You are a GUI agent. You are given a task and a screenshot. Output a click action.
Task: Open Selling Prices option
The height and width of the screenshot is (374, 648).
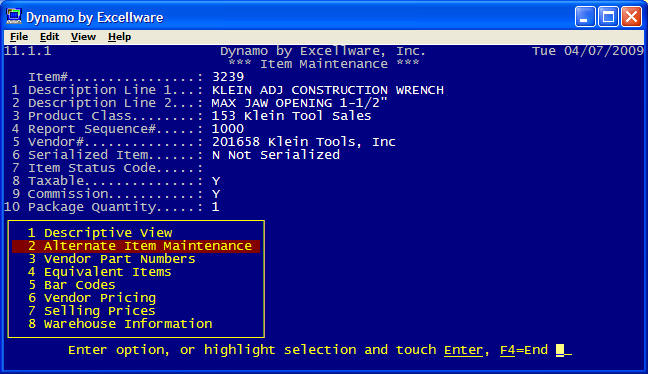(x=92, y=311)
